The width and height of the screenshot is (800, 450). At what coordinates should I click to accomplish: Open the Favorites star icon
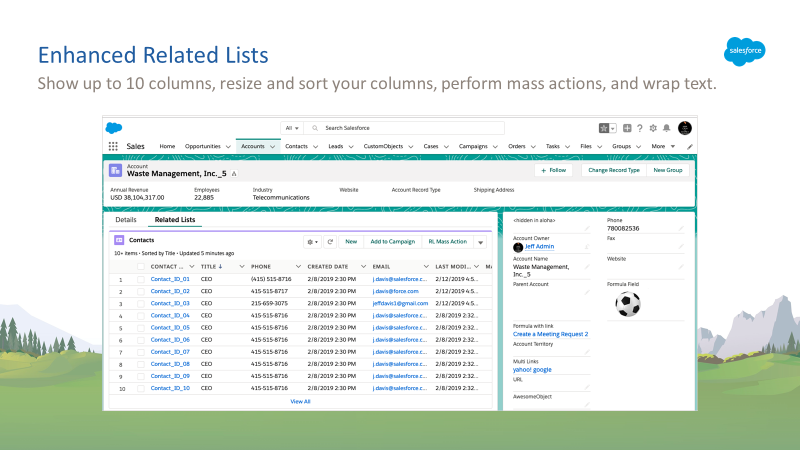tap(604, 128)
